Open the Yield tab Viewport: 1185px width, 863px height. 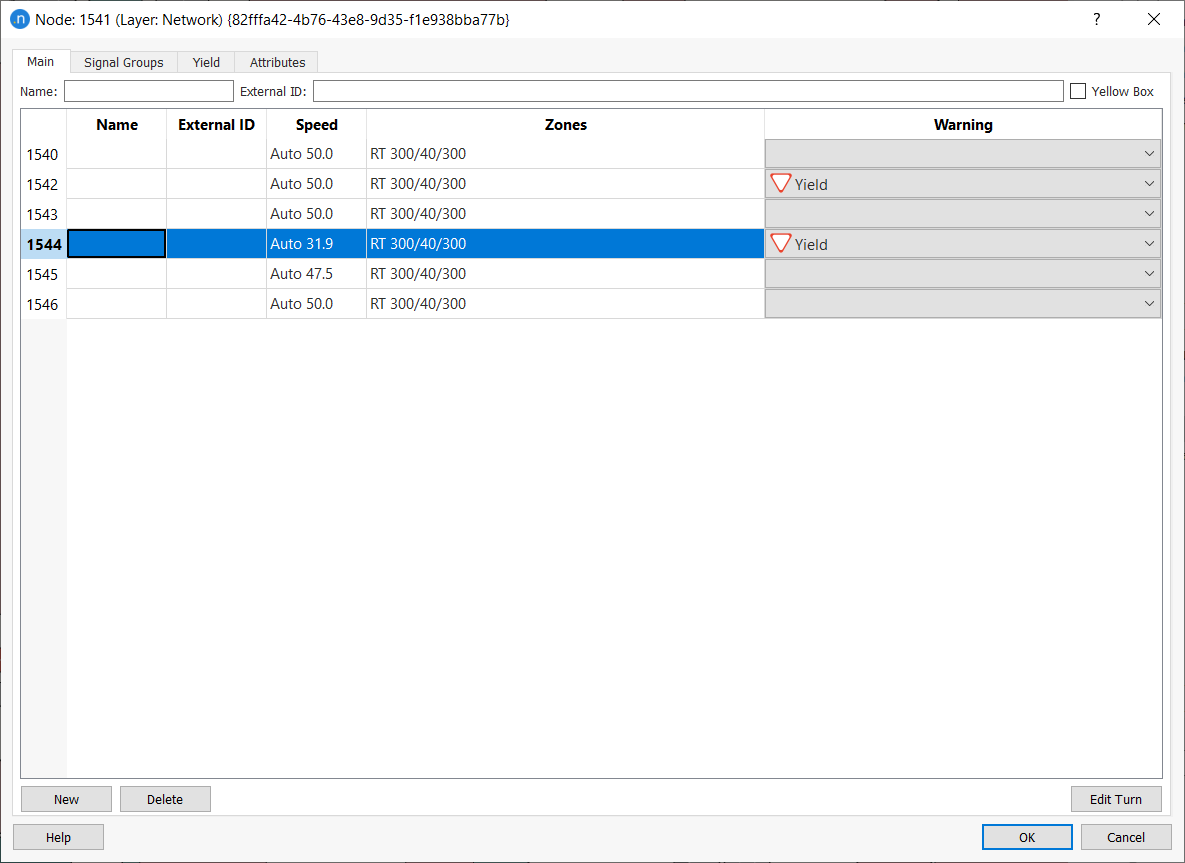tap(206, 62)
